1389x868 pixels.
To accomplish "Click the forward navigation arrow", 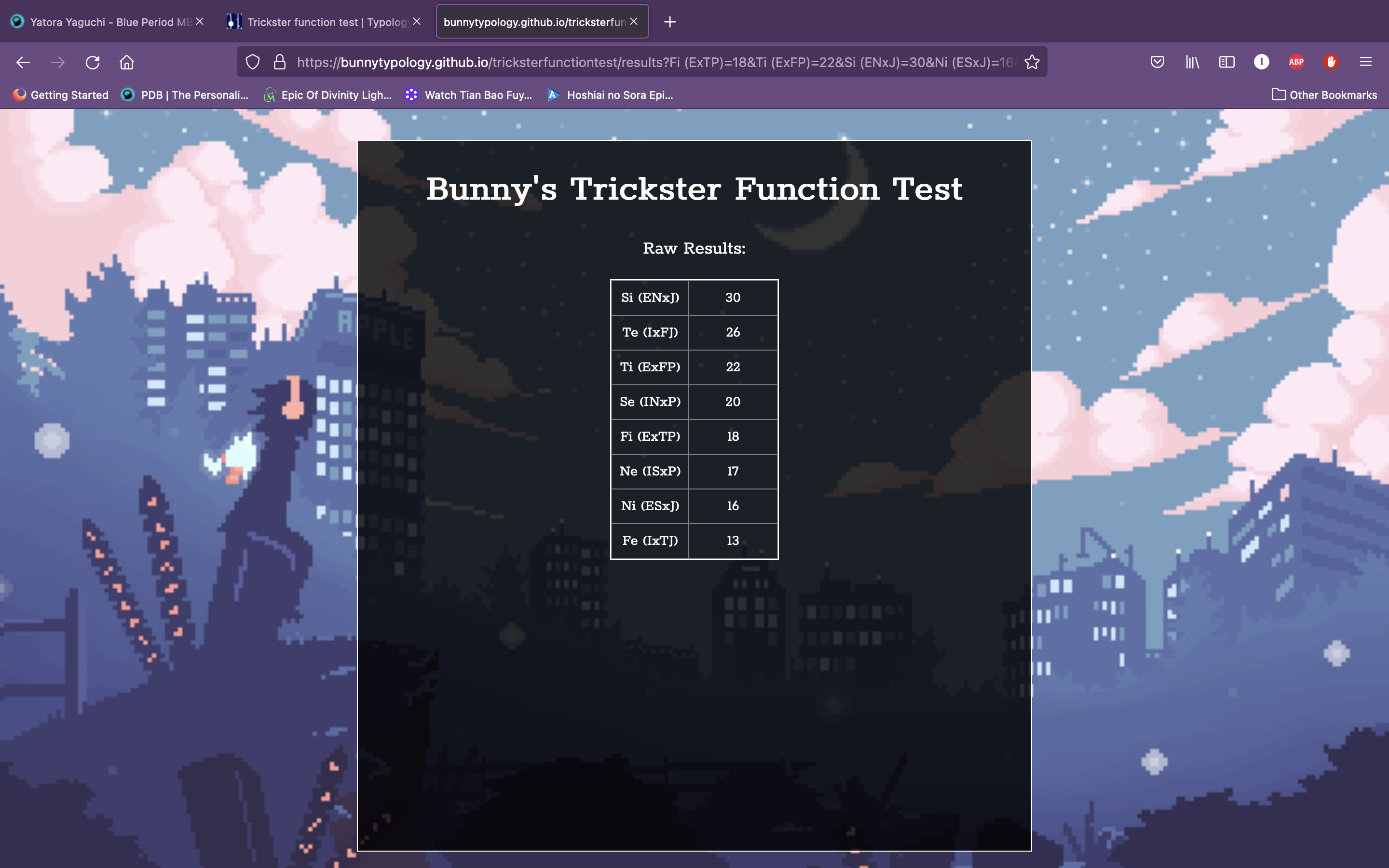I will 58,62.
